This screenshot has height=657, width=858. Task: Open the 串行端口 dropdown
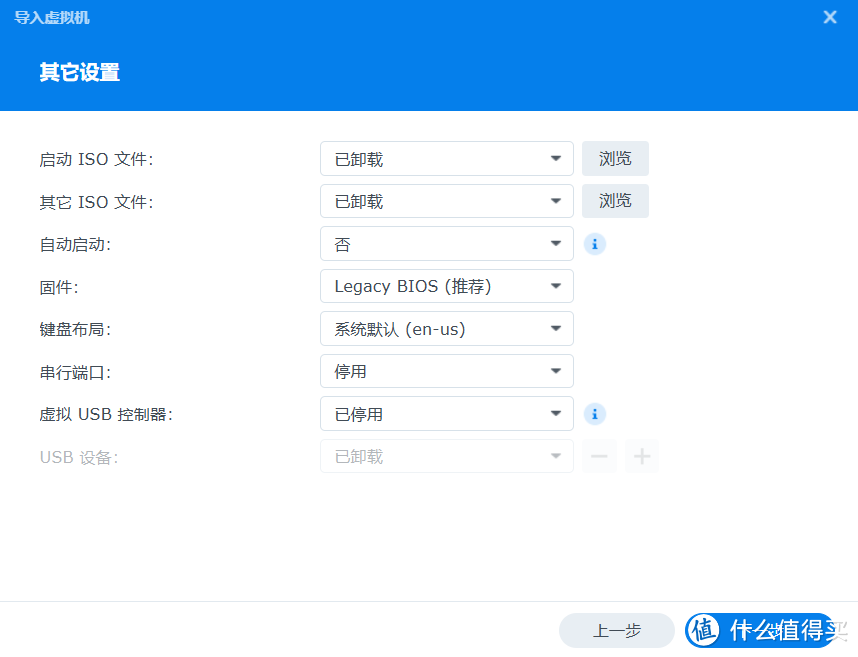click(446, 371)
